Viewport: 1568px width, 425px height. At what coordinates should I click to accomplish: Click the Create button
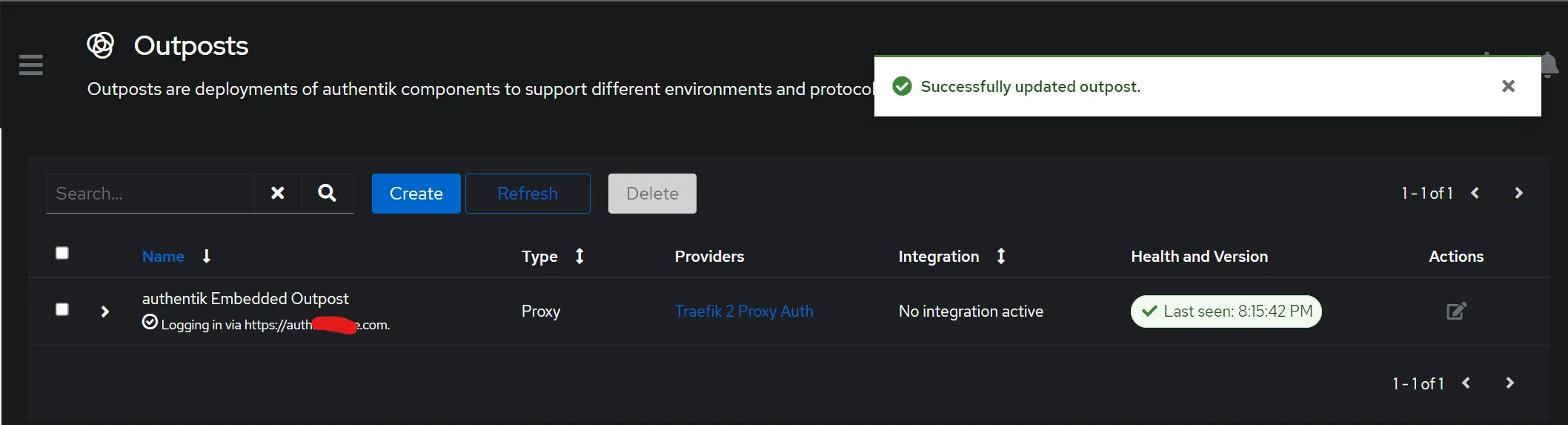coord(416,194)
